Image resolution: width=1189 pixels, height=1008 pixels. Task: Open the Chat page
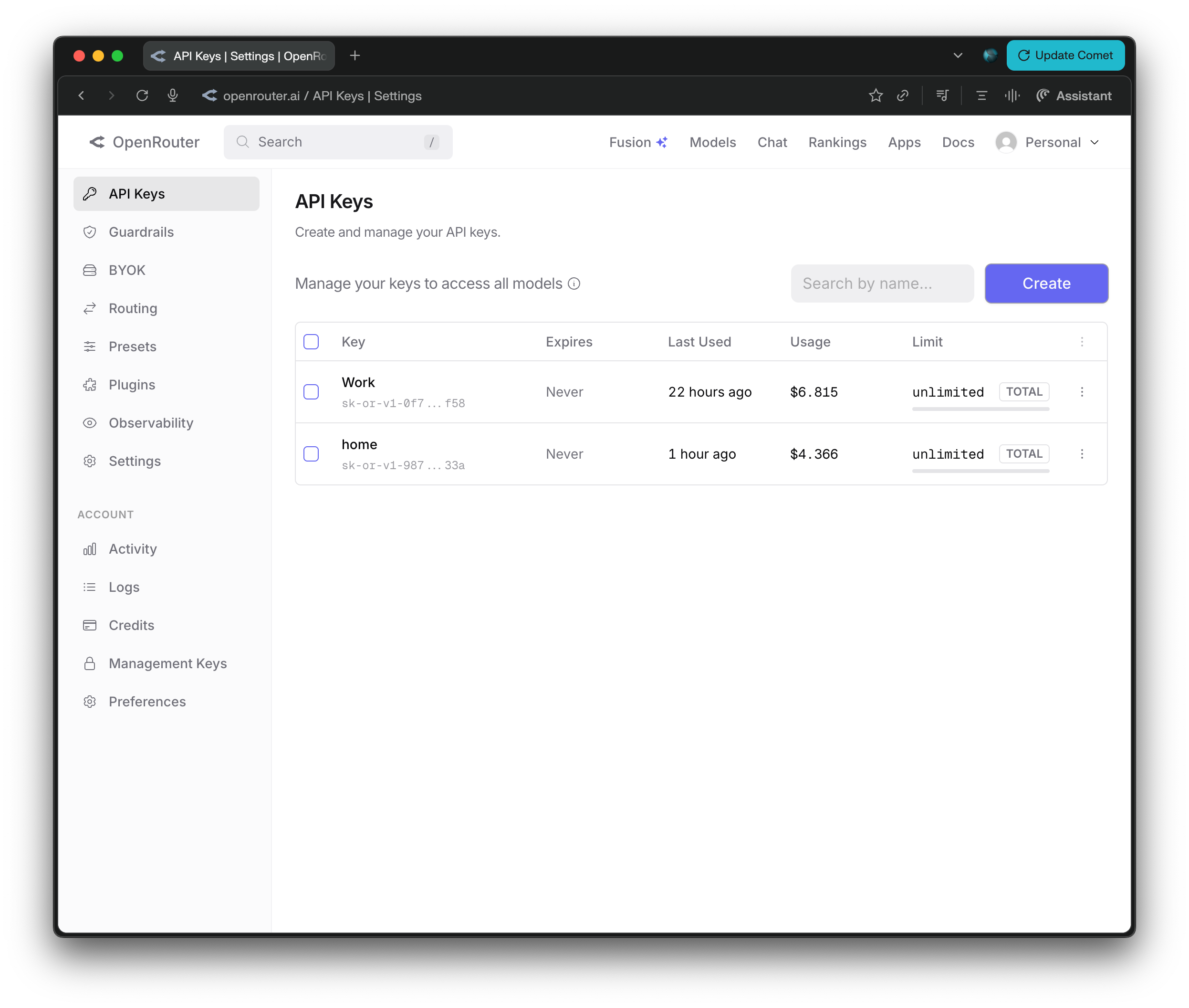click(x=772, y=142)
